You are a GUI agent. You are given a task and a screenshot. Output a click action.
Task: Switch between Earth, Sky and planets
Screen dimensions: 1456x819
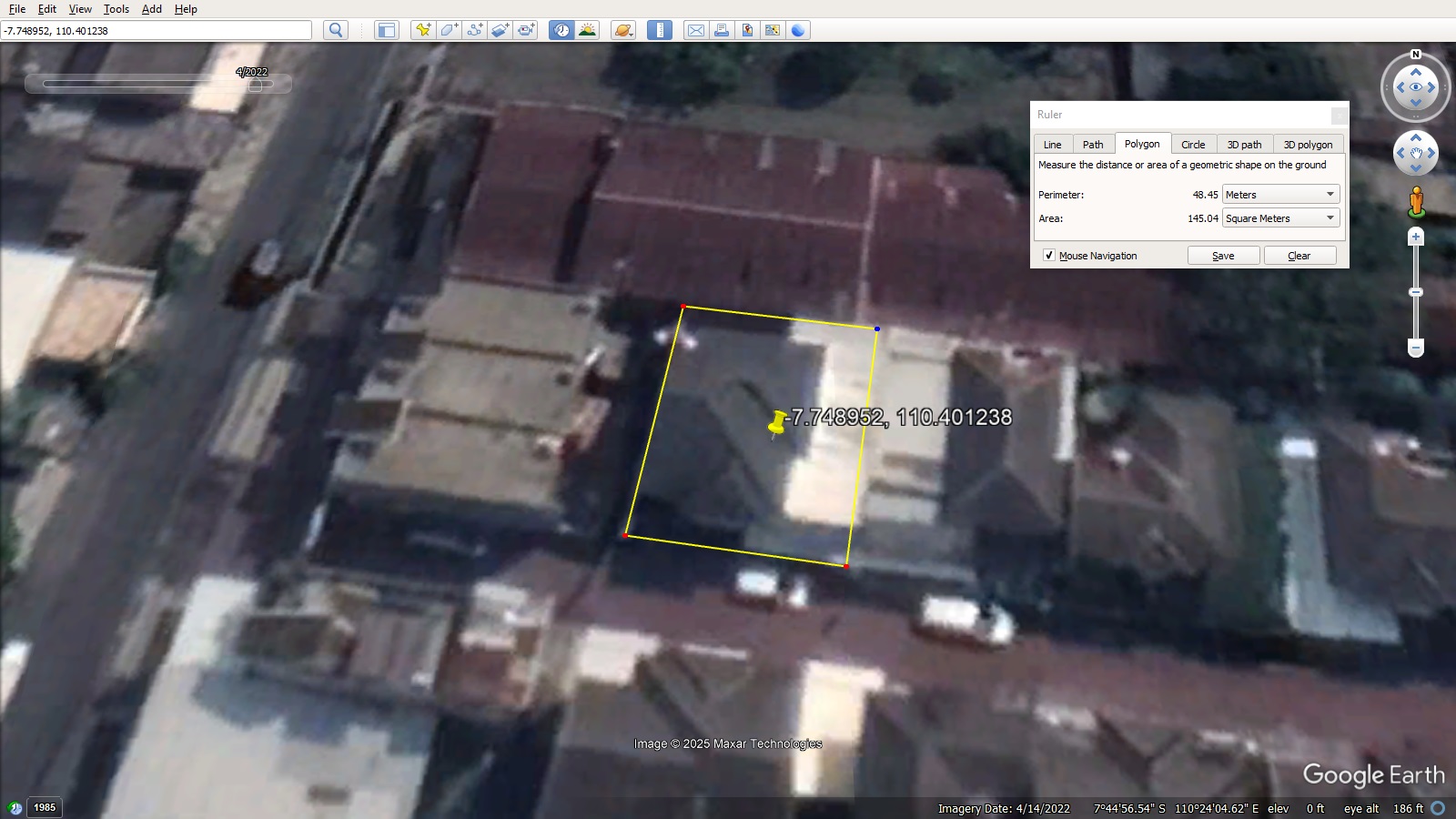622,29
